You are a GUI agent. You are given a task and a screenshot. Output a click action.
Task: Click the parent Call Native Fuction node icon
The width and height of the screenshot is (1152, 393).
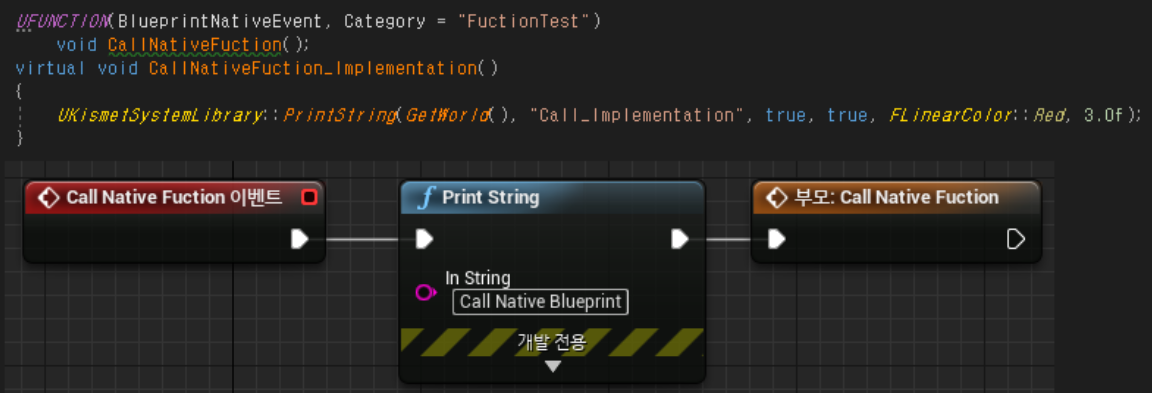pos(777,198)
